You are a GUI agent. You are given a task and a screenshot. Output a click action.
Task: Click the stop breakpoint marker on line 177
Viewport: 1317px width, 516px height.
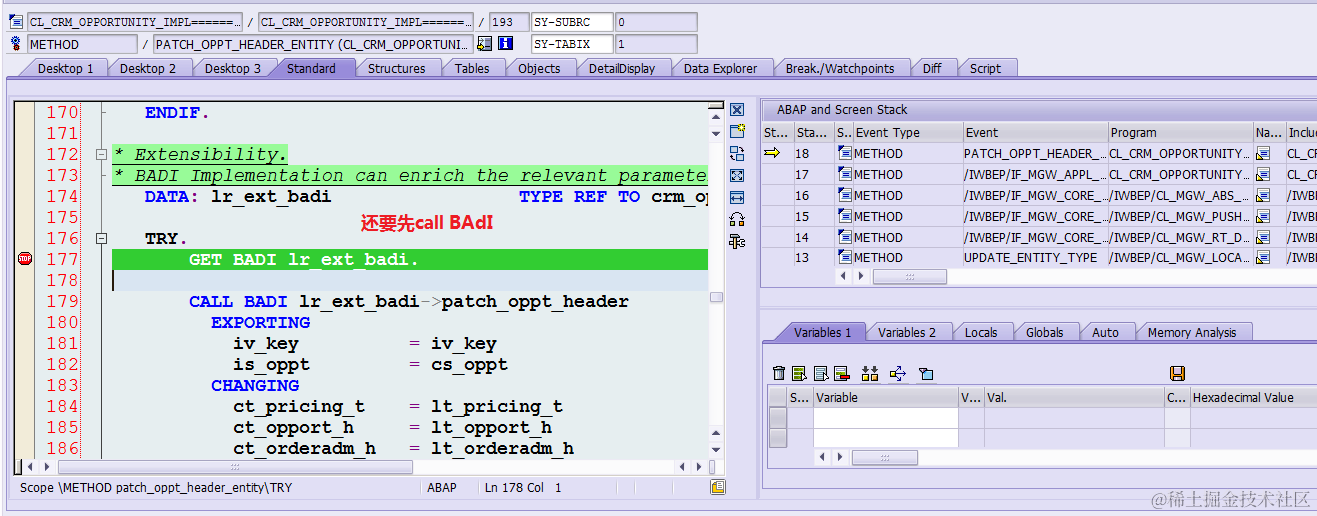(x=25, y=259)
